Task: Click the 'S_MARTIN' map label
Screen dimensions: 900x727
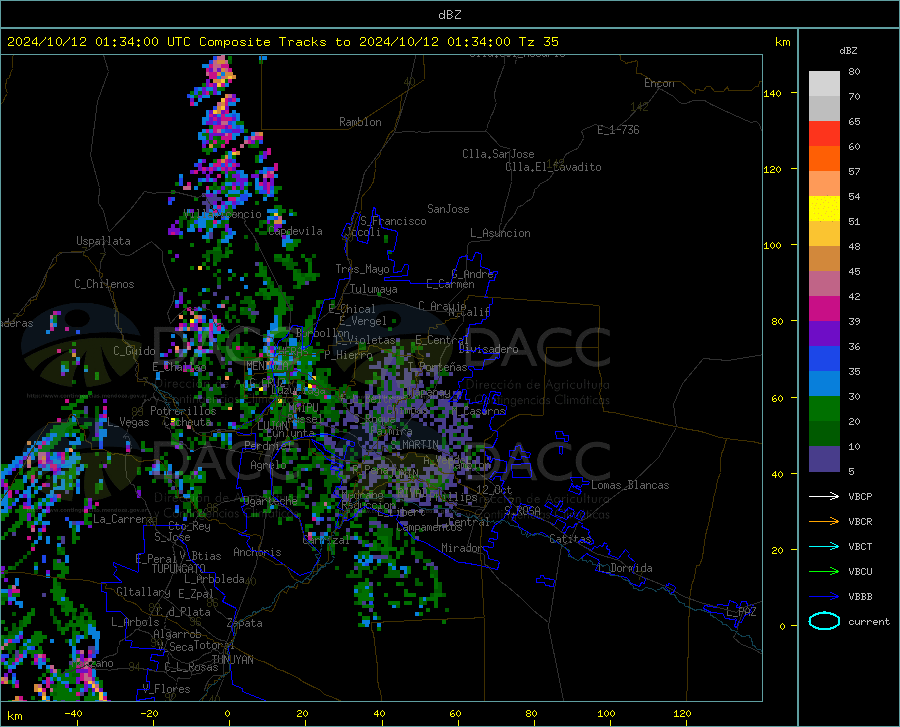Action: point(414,445)
